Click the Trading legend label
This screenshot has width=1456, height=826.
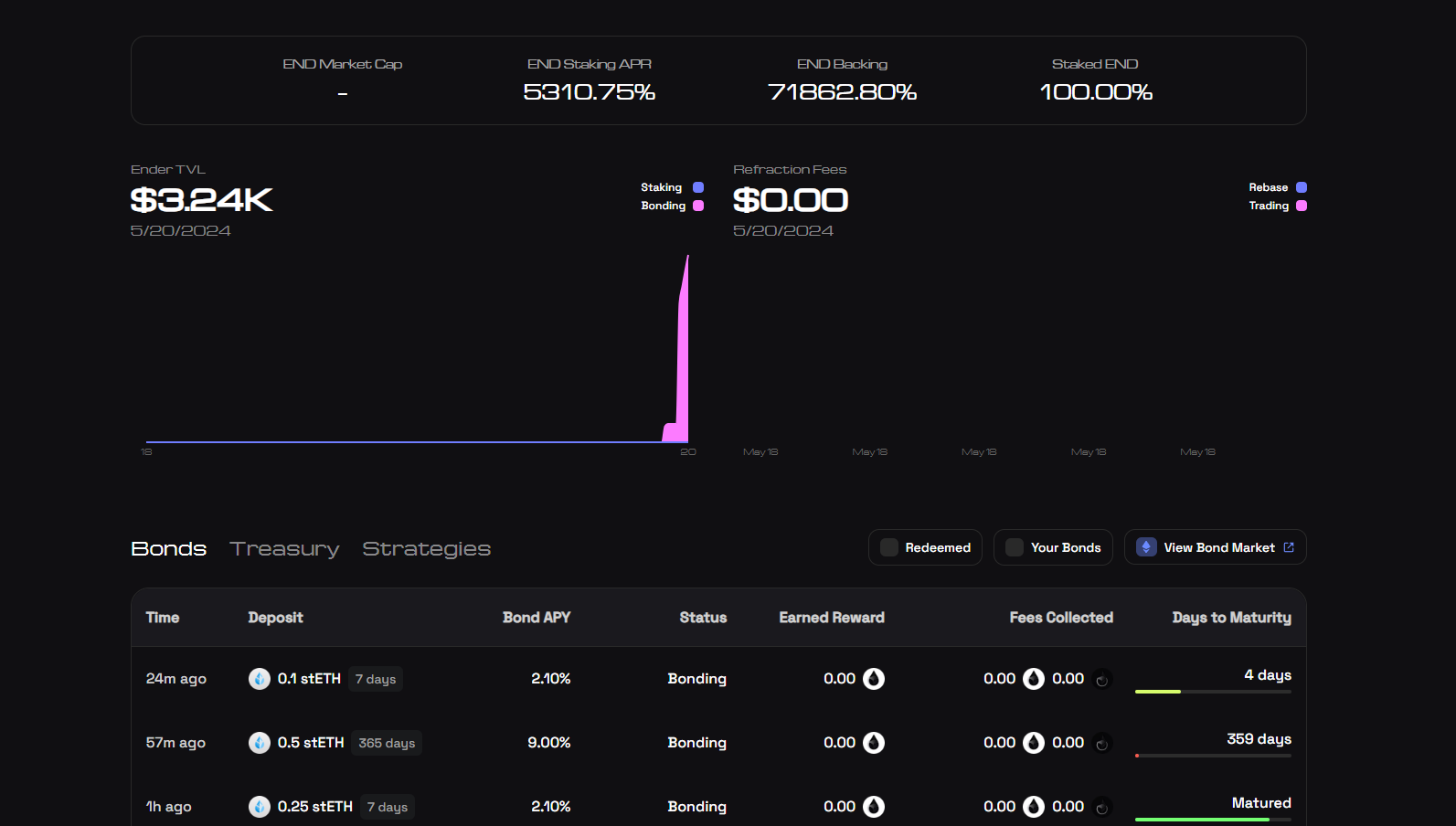(x=1269, y=206)
